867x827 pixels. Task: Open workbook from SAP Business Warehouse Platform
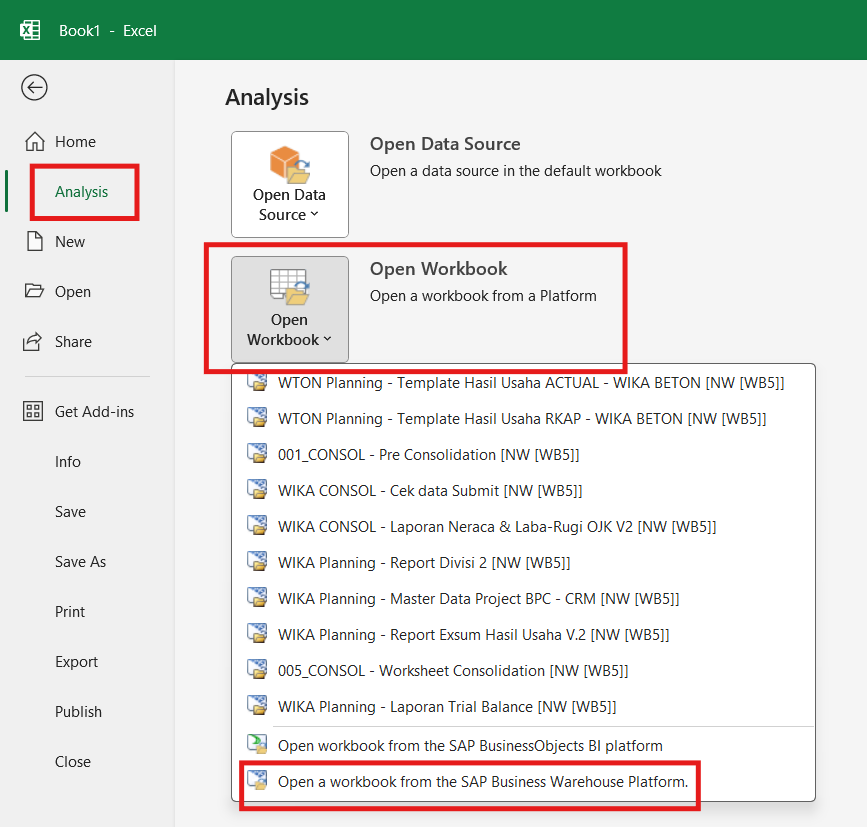[482, 782]
